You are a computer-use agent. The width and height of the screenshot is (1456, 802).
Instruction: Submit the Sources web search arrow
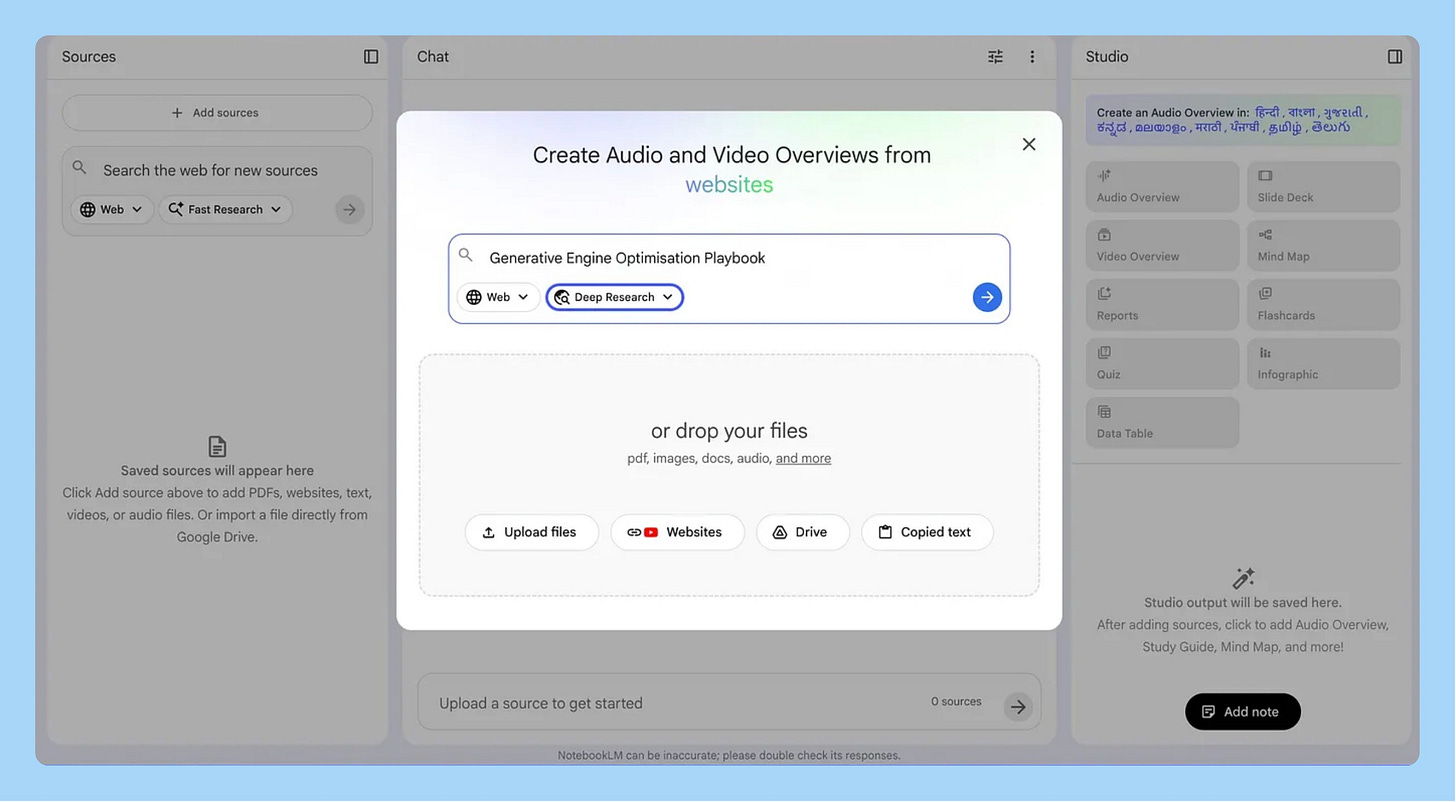[x=349, y=210]
